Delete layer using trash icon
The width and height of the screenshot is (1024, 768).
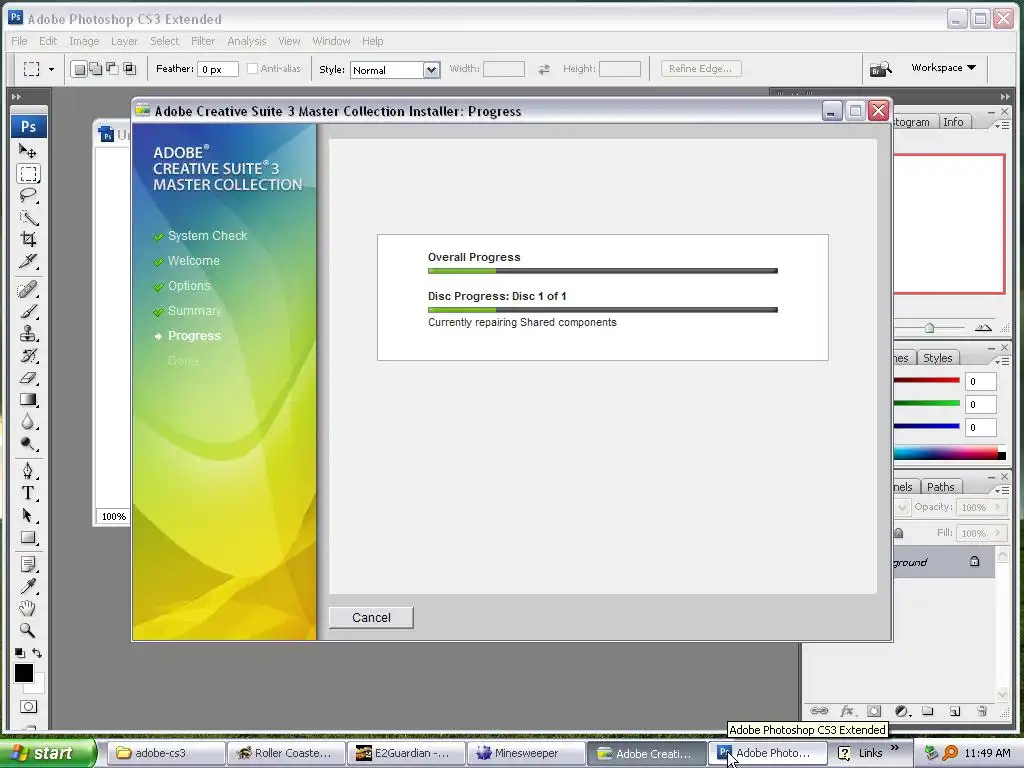click(981, 711)
